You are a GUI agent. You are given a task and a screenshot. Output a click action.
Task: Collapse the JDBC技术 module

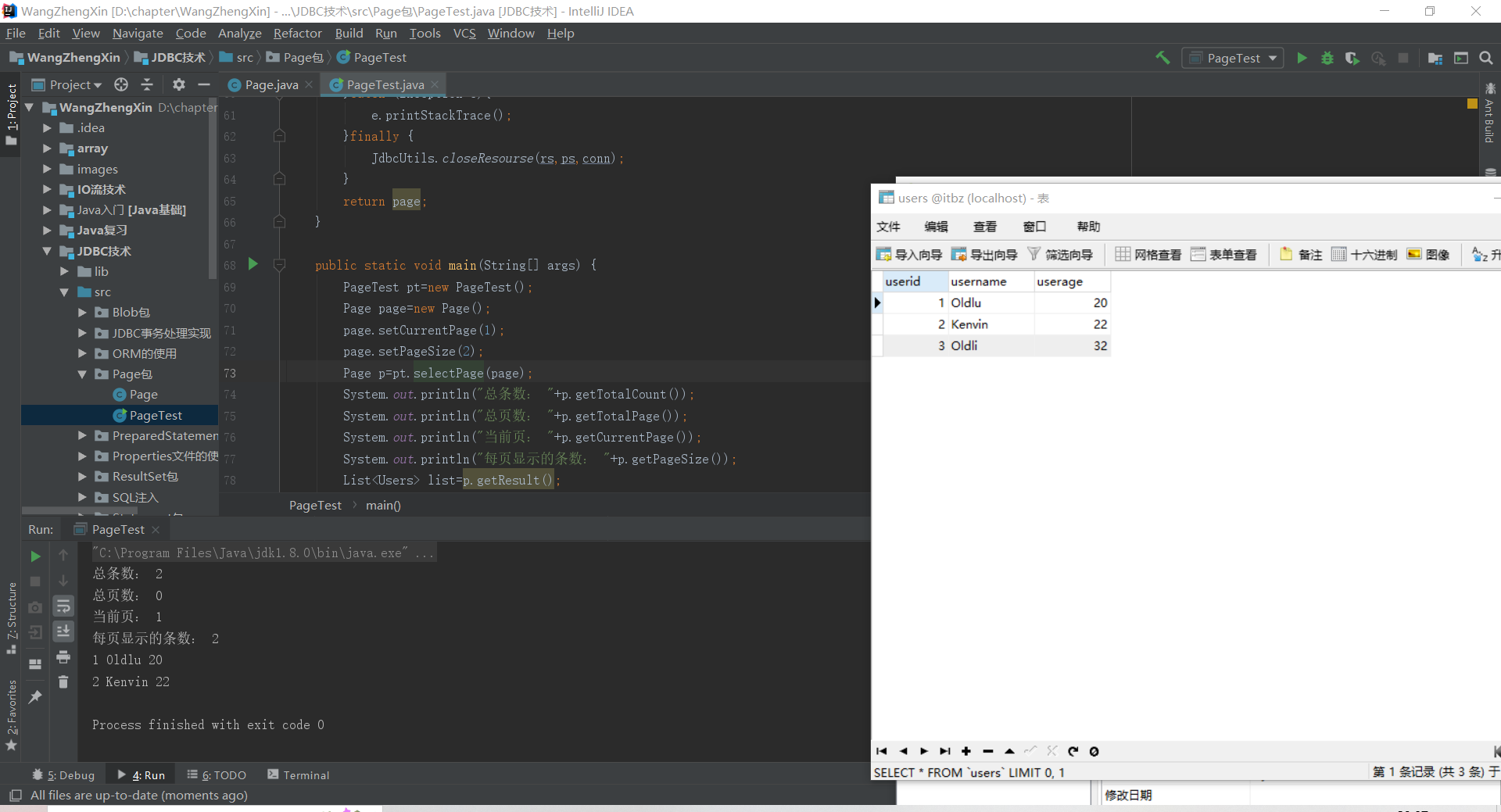tap(47, 251)
